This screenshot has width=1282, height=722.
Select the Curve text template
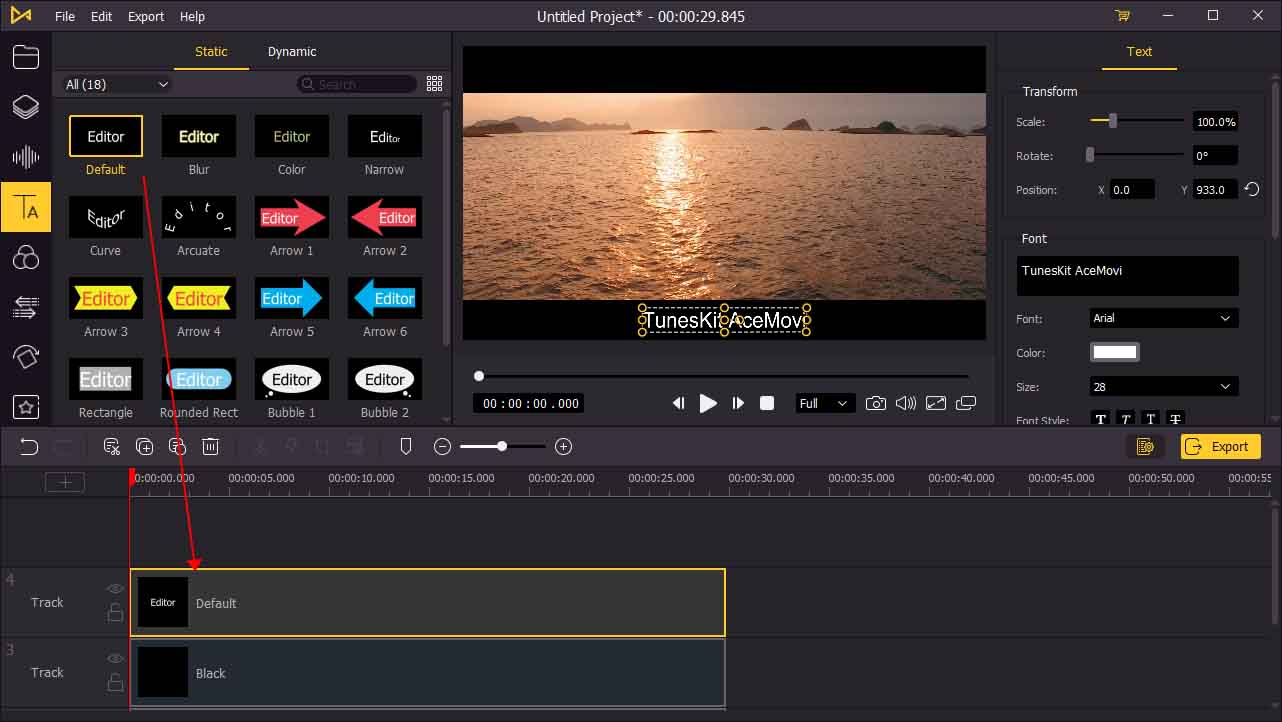point(106,217)
